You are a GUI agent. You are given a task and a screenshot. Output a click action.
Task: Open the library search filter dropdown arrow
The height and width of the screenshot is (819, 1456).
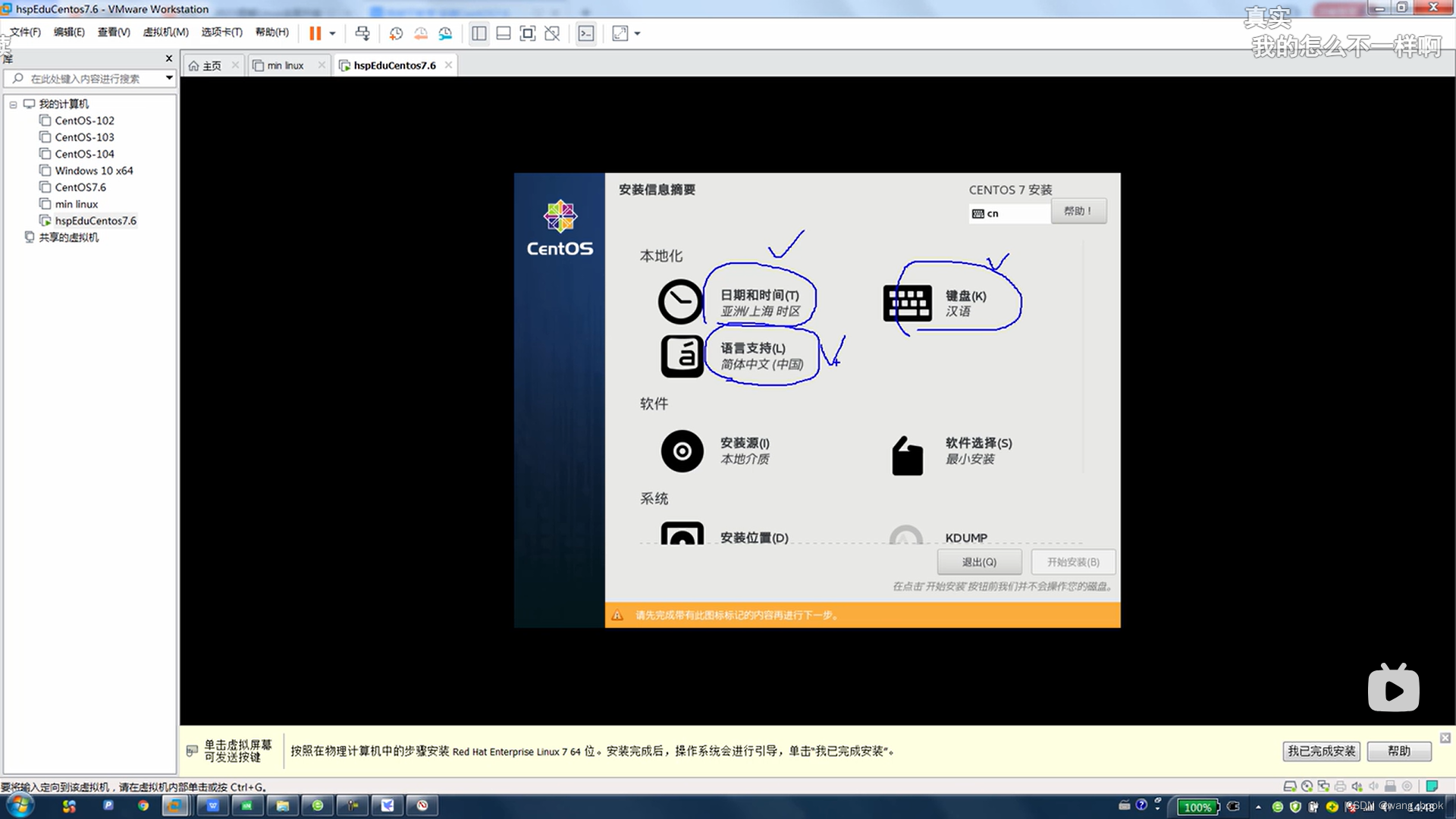point(169,78)
